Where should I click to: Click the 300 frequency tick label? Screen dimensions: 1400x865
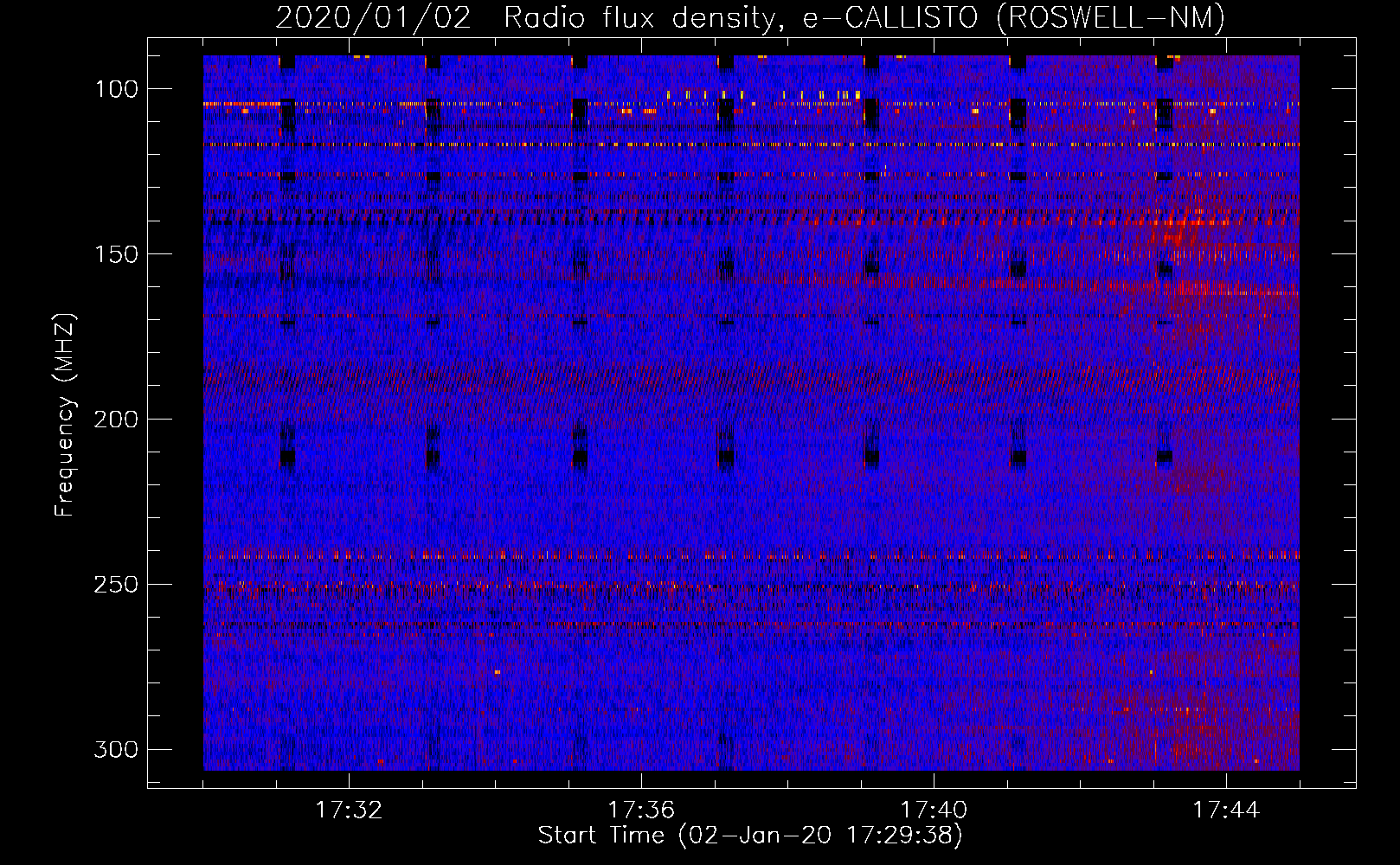[x=115, y=749]
